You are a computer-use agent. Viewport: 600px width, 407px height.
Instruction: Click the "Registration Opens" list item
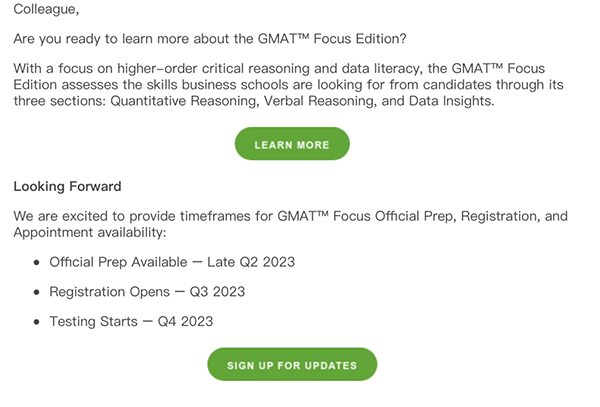click(x=111, y=292)
